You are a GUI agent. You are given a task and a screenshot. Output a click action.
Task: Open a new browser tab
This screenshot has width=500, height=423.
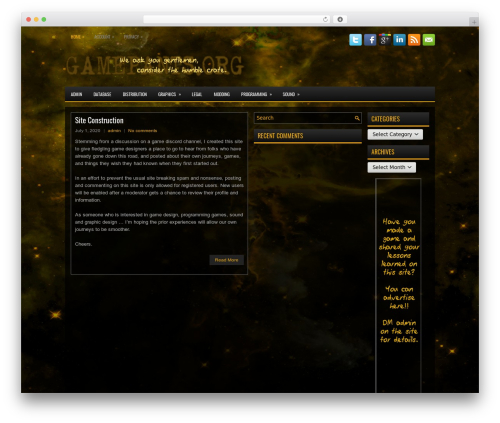pos(474,22)
